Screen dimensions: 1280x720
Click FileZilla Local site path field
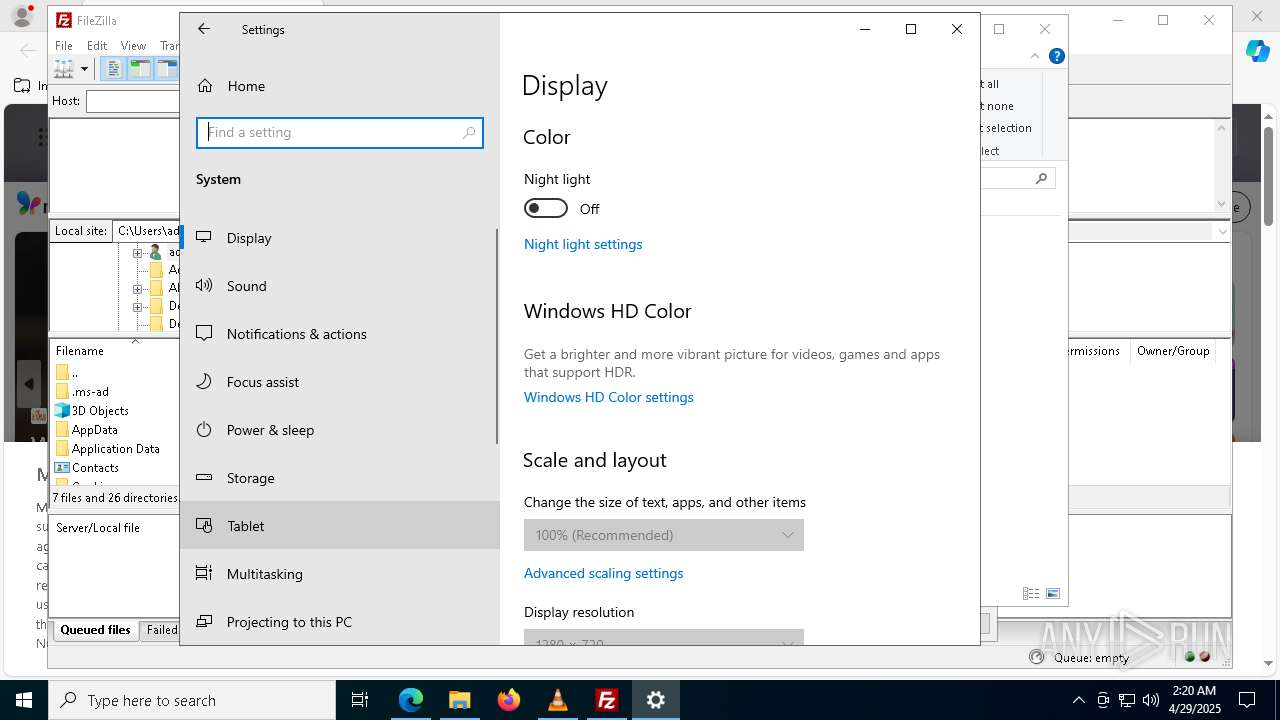tap(147, 231)
